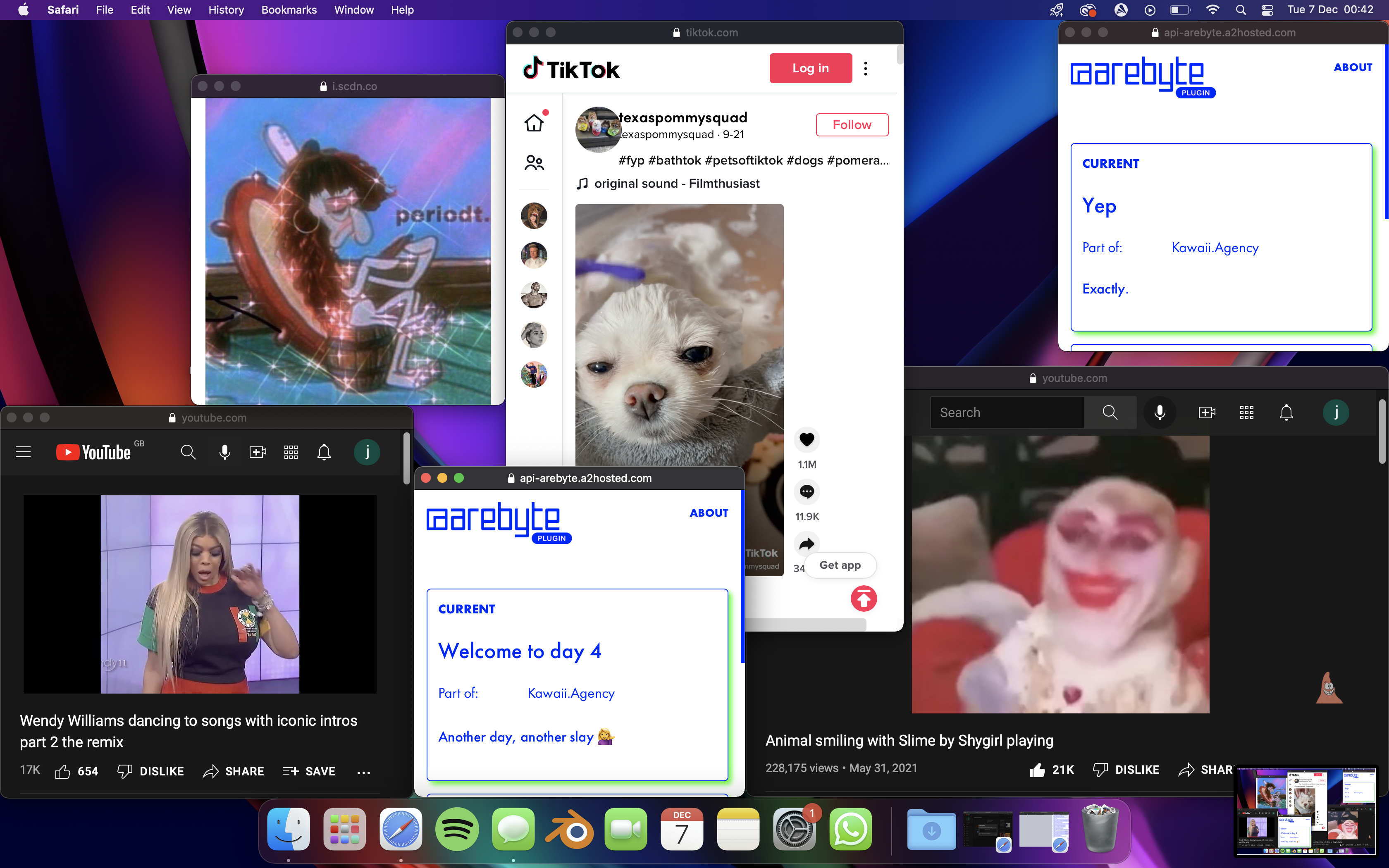The width and height of the screenshot is (1389, 868).
Task: Click the red scroll-to-top arrow on TikTok
Action: (863, 599)
